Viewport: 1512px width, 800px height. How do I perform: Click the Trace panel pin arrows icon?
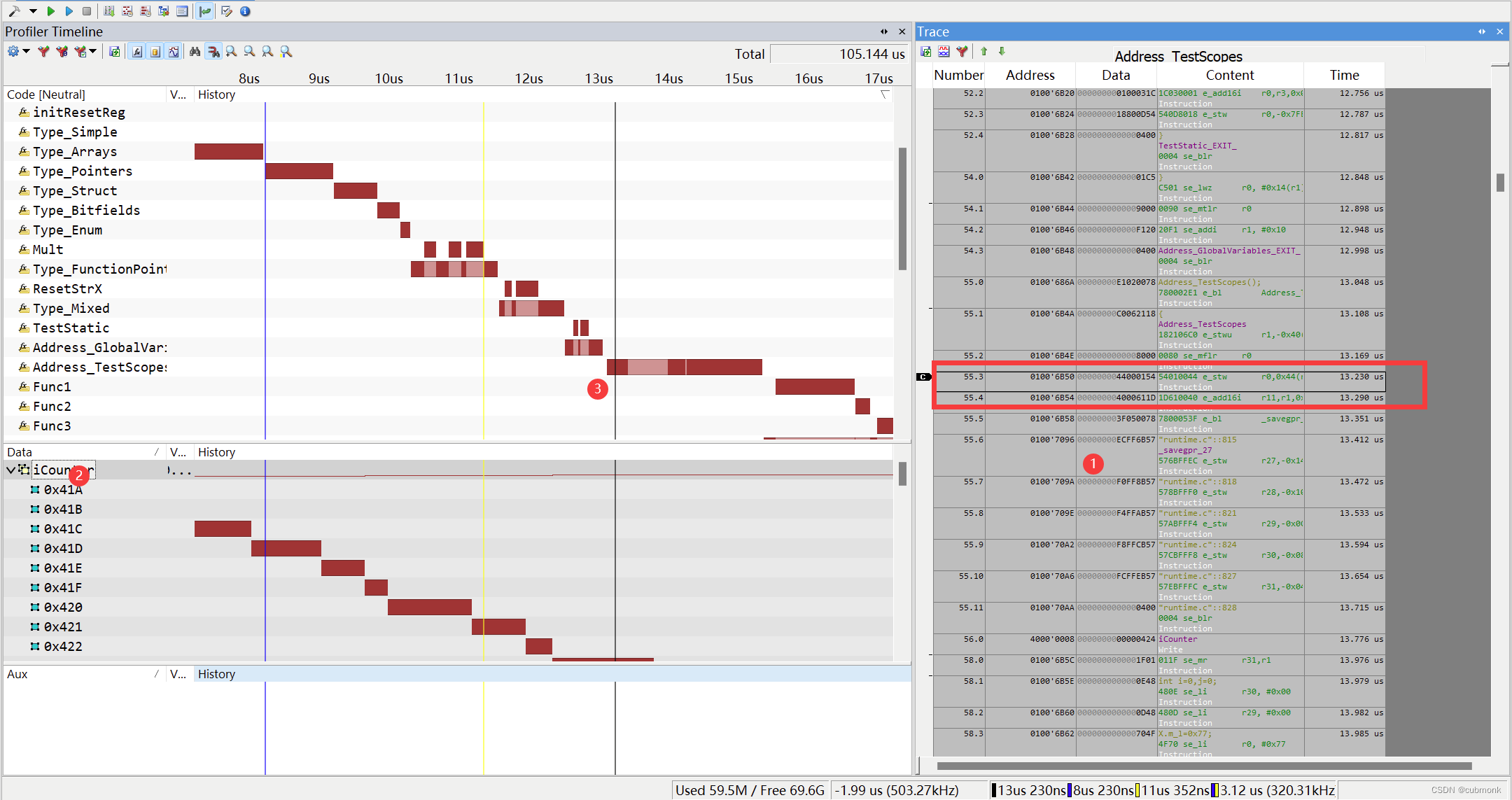pyautogui.click(x=1482, y=31)
